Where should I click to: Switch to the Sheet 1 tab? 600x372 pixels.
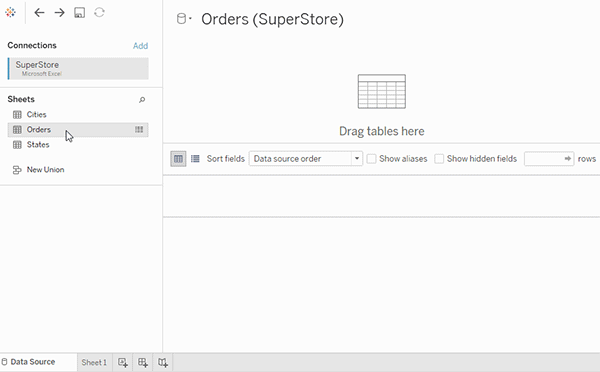pos(94,362)
